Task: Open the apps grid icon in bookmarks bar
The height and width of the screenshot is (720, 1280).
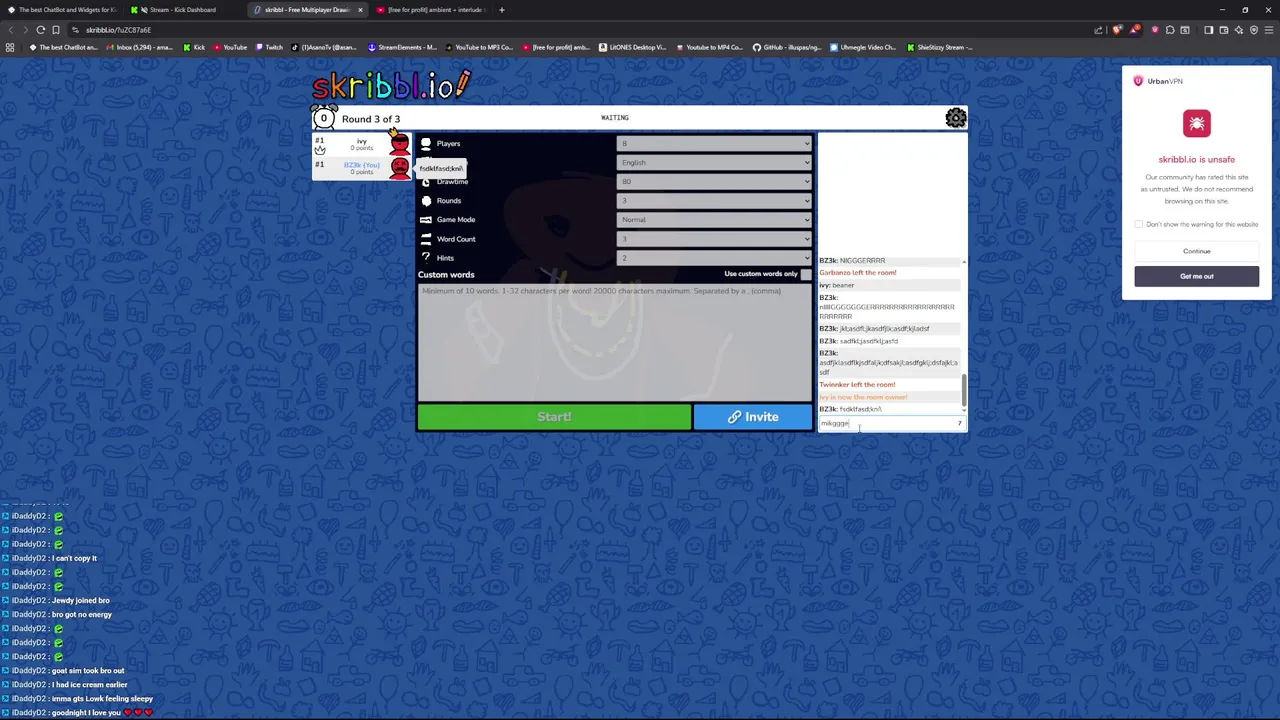Action: click(x=10, y=47)
